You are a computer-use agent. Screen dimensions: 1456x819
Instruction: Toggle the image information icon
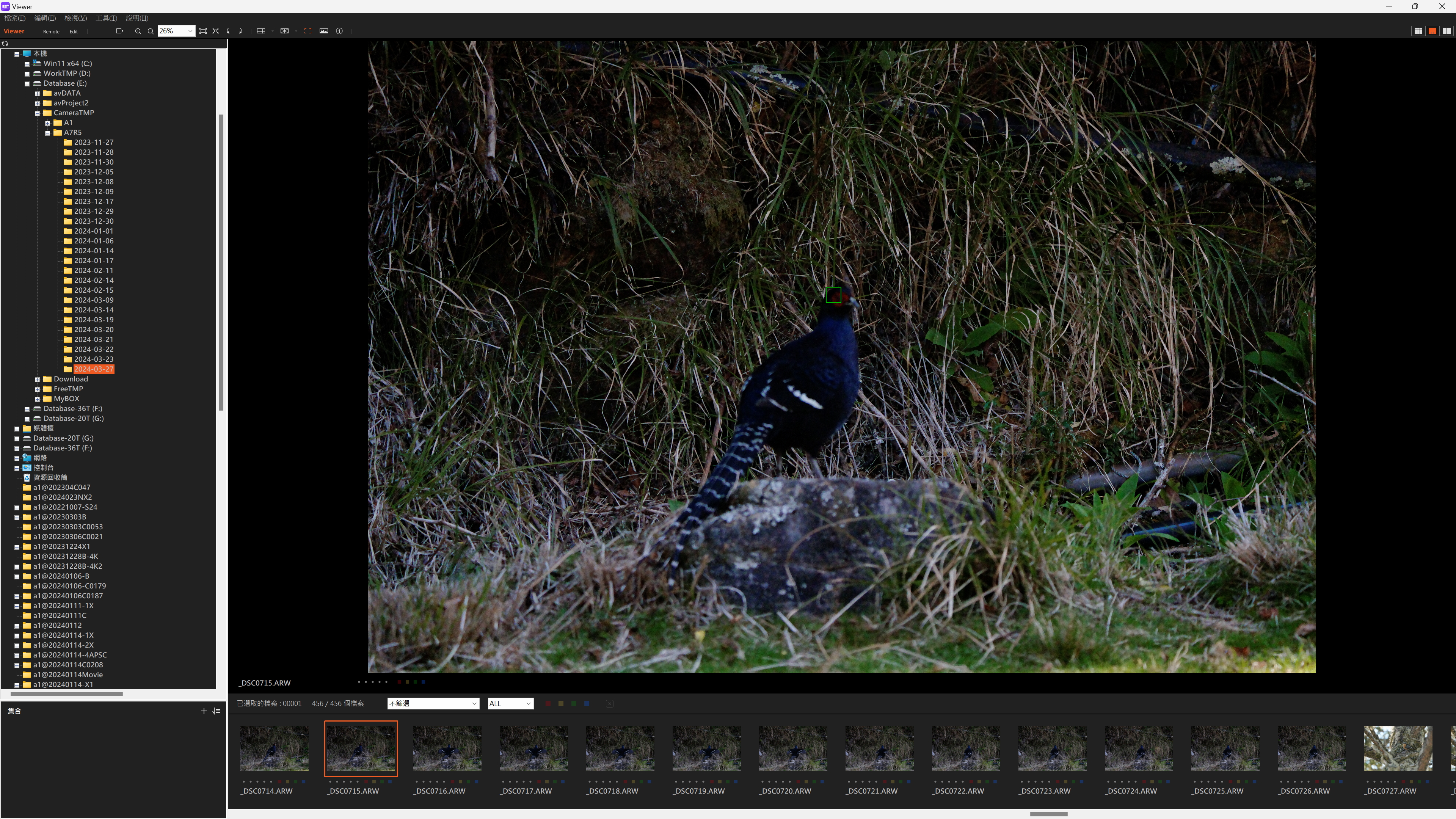point(339,31)
